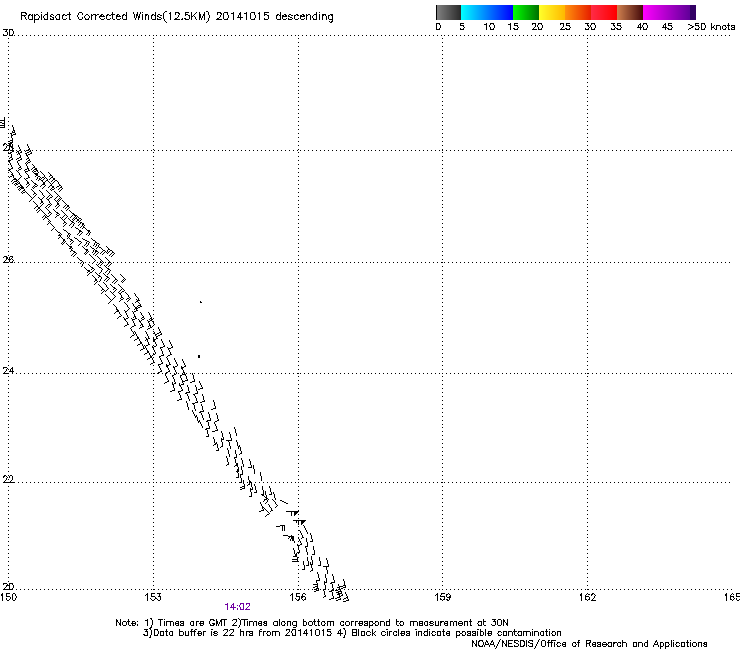The width and height of the screenshot is (740, 650).
Task: Click the latitude label 24
Action: [x=8, y=371]
